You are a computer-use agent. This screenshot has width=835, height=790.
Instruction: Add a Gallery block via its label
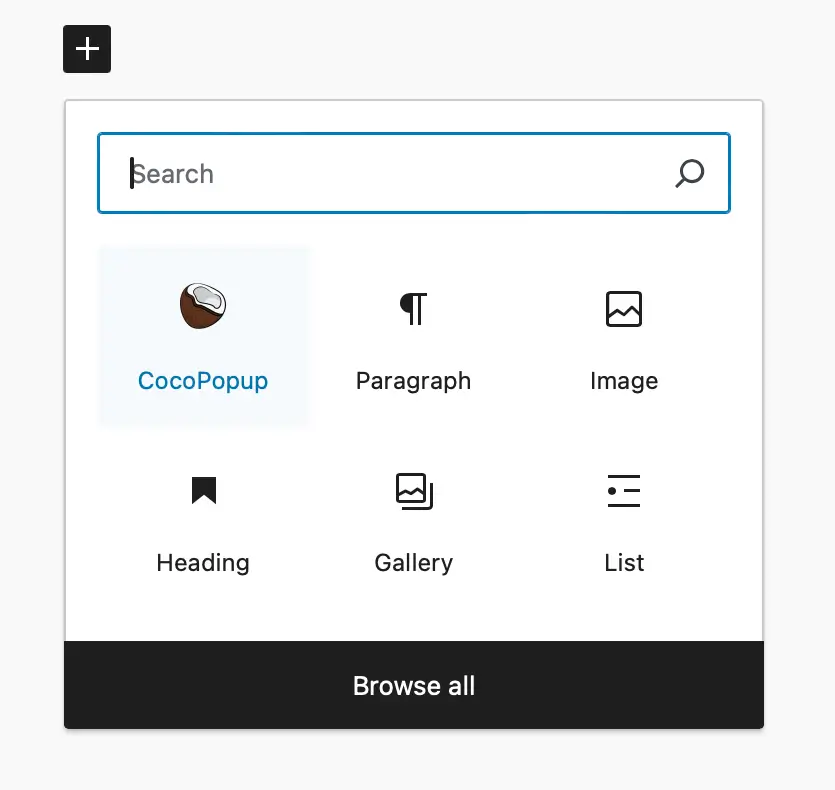(x=413, y=563)
